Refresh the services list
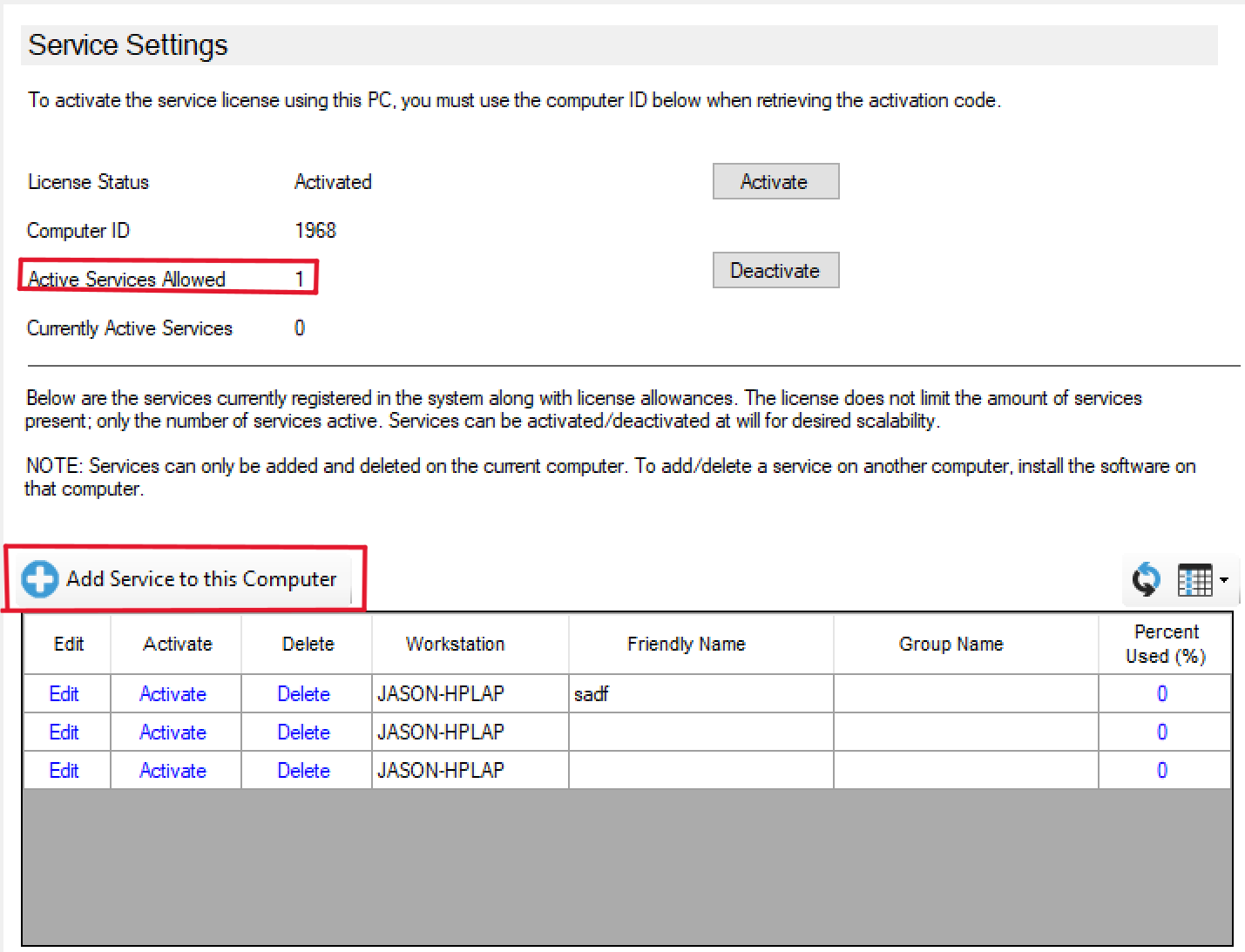The width and height of the screenshot is (1245, 952). [1146, 579]
